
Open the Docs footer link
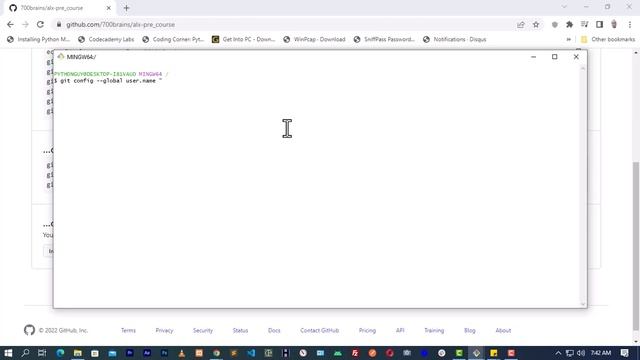(274, 330)
